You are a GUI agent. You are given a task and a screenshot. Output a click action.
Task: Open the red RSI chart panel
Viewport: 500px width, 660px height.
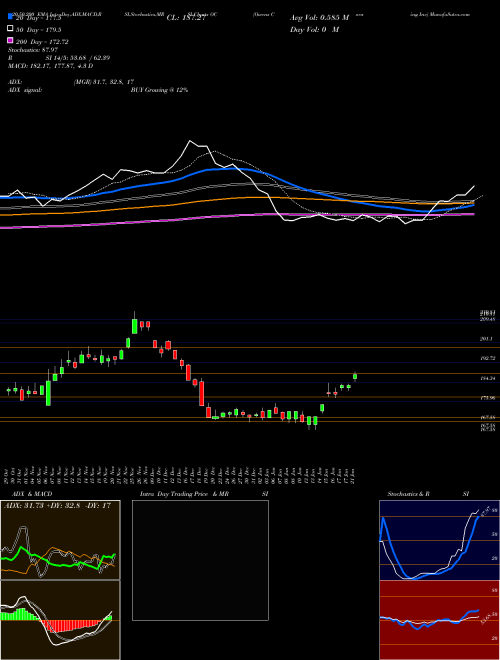[439, 620]
